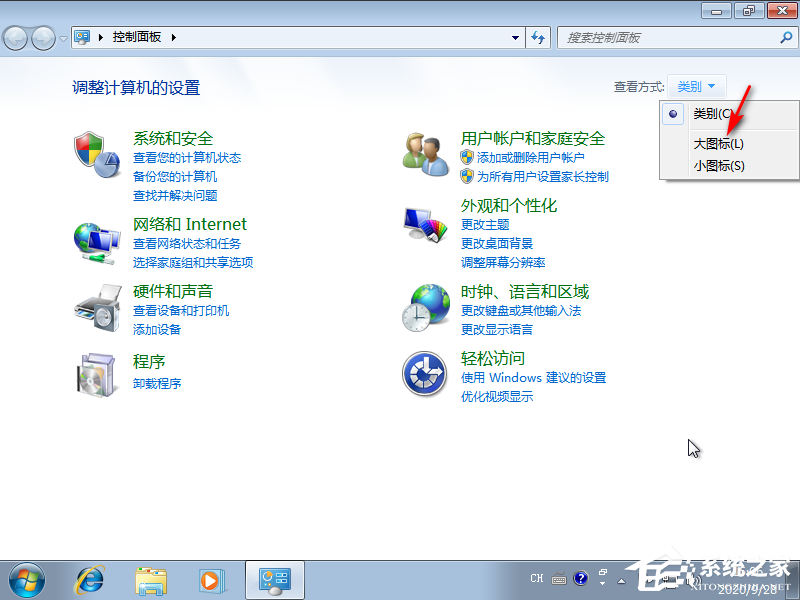
Task: Open the 网络和 Internet monitors icon
Action: pyautogui.click(x=97, y=240)
